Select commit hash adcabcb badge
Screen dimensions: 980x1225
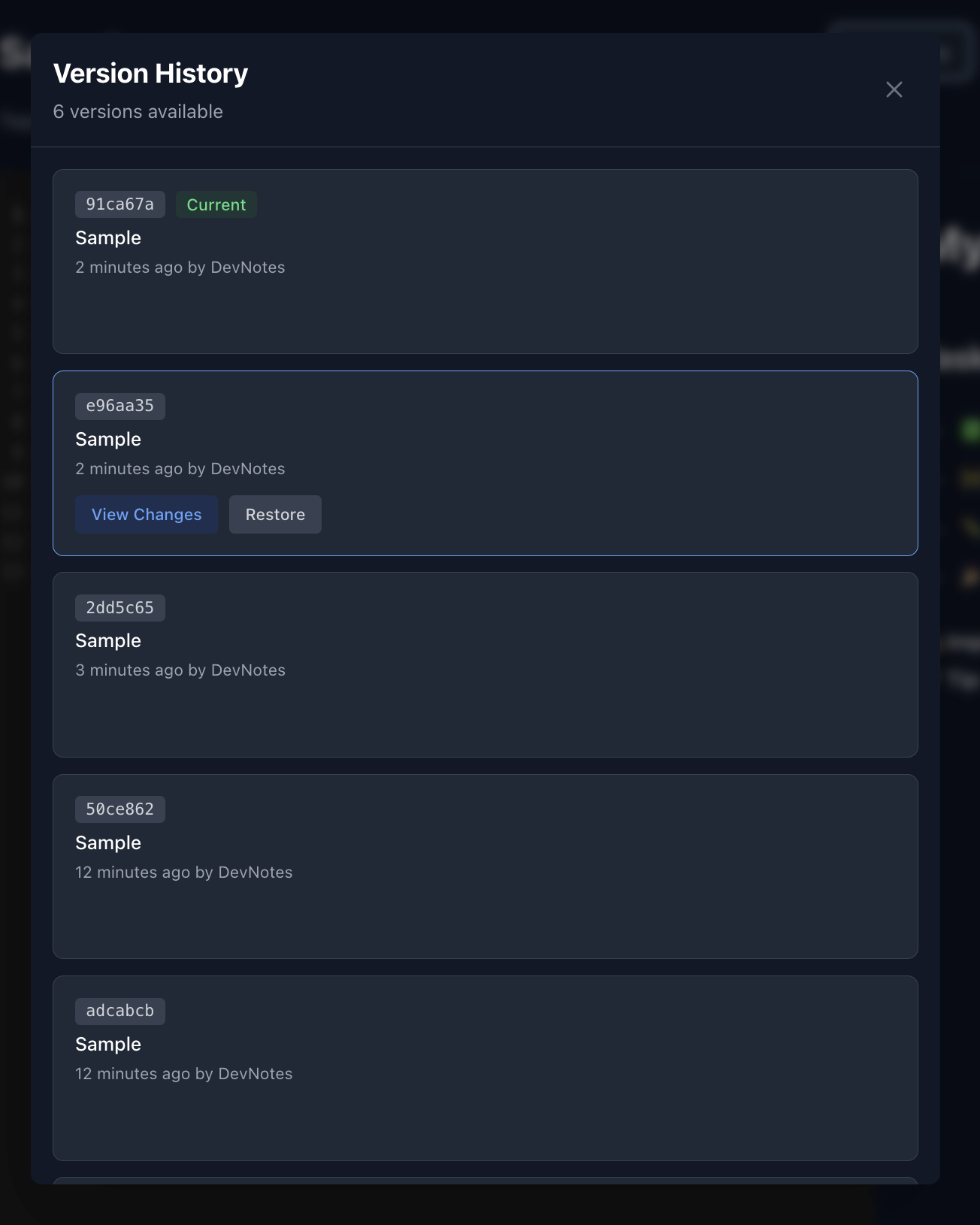pos(120,1012)
